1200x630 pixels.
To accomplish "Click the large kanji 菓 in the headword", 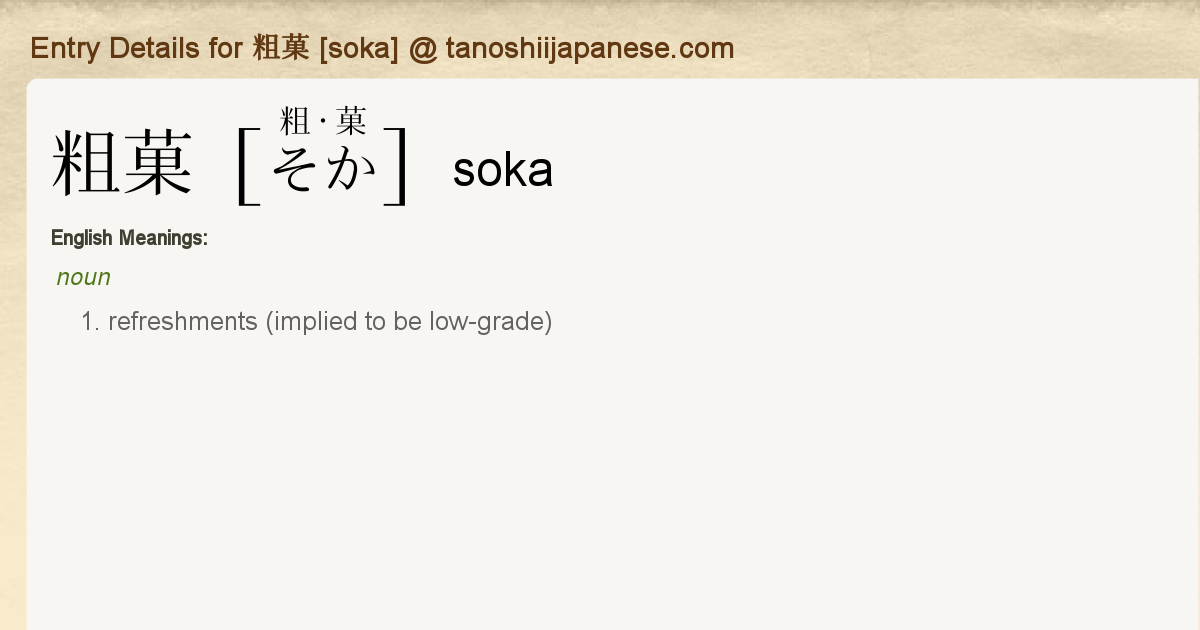I will click(x=157, y=165).
